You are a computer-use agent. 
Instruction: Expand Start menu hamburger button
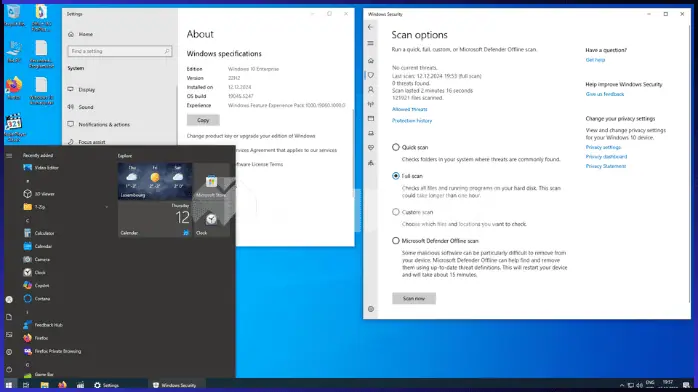tap(9, 155)
